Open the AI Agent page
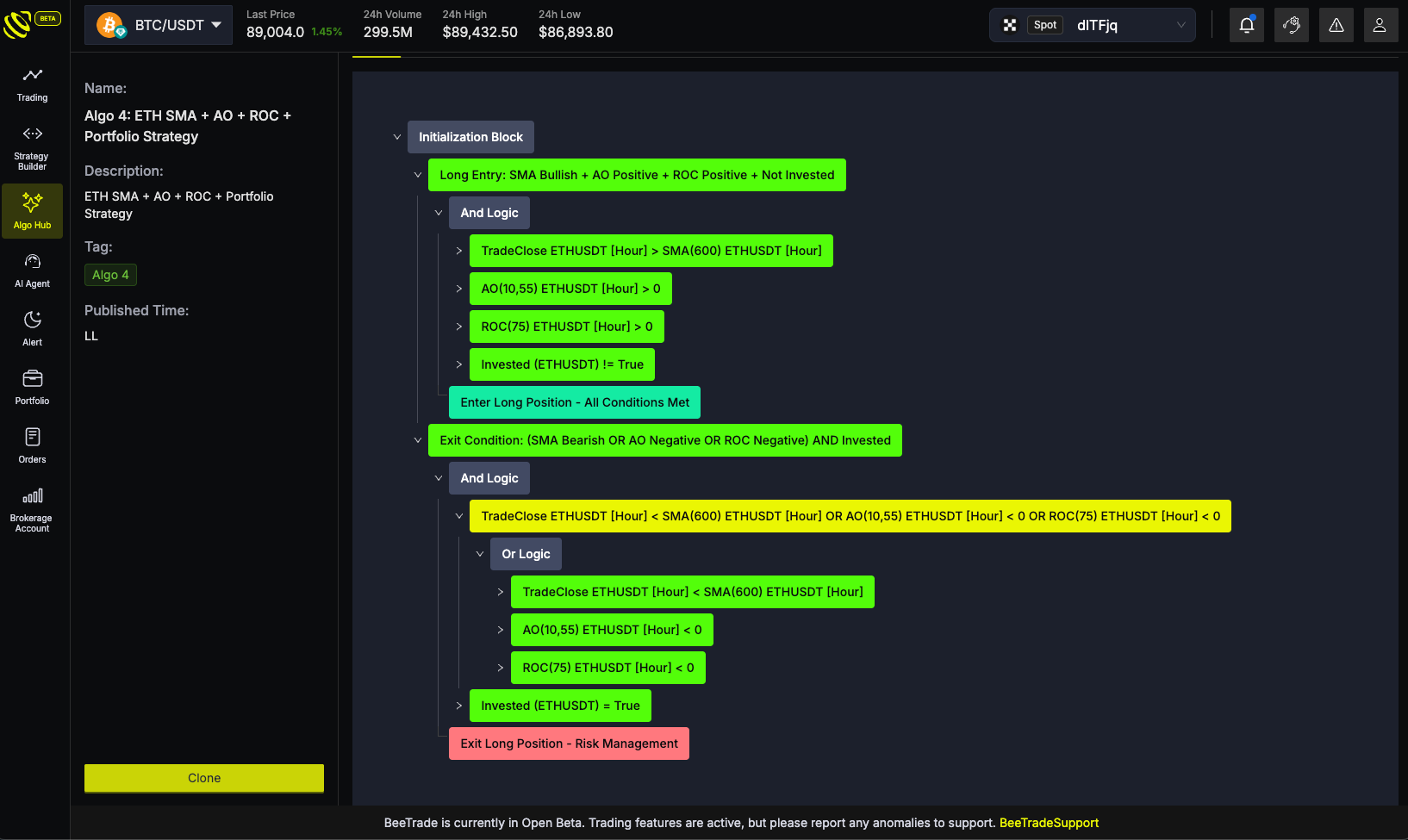 tap(33, 271)
